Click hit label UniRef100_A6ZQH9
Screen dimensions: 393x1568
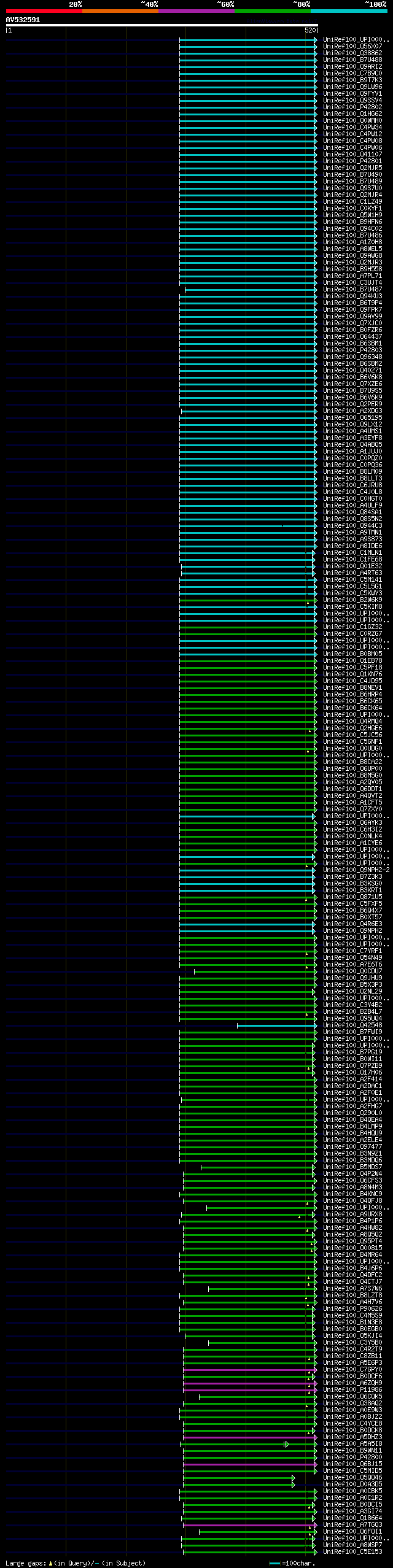(x=352, y=1383)
